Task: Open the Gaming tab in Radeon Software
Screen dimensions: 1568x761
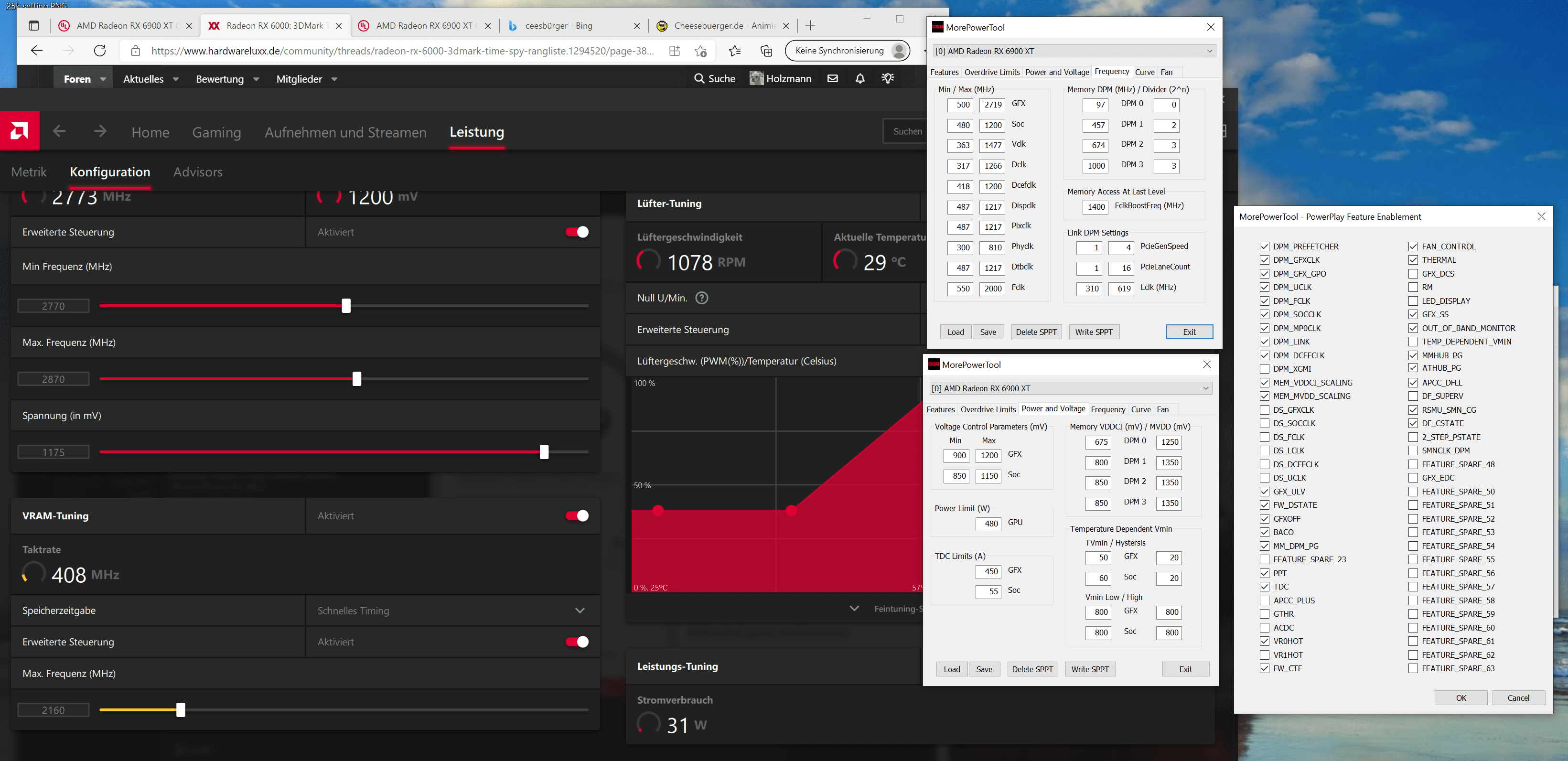Action: [x=216, y=132]
